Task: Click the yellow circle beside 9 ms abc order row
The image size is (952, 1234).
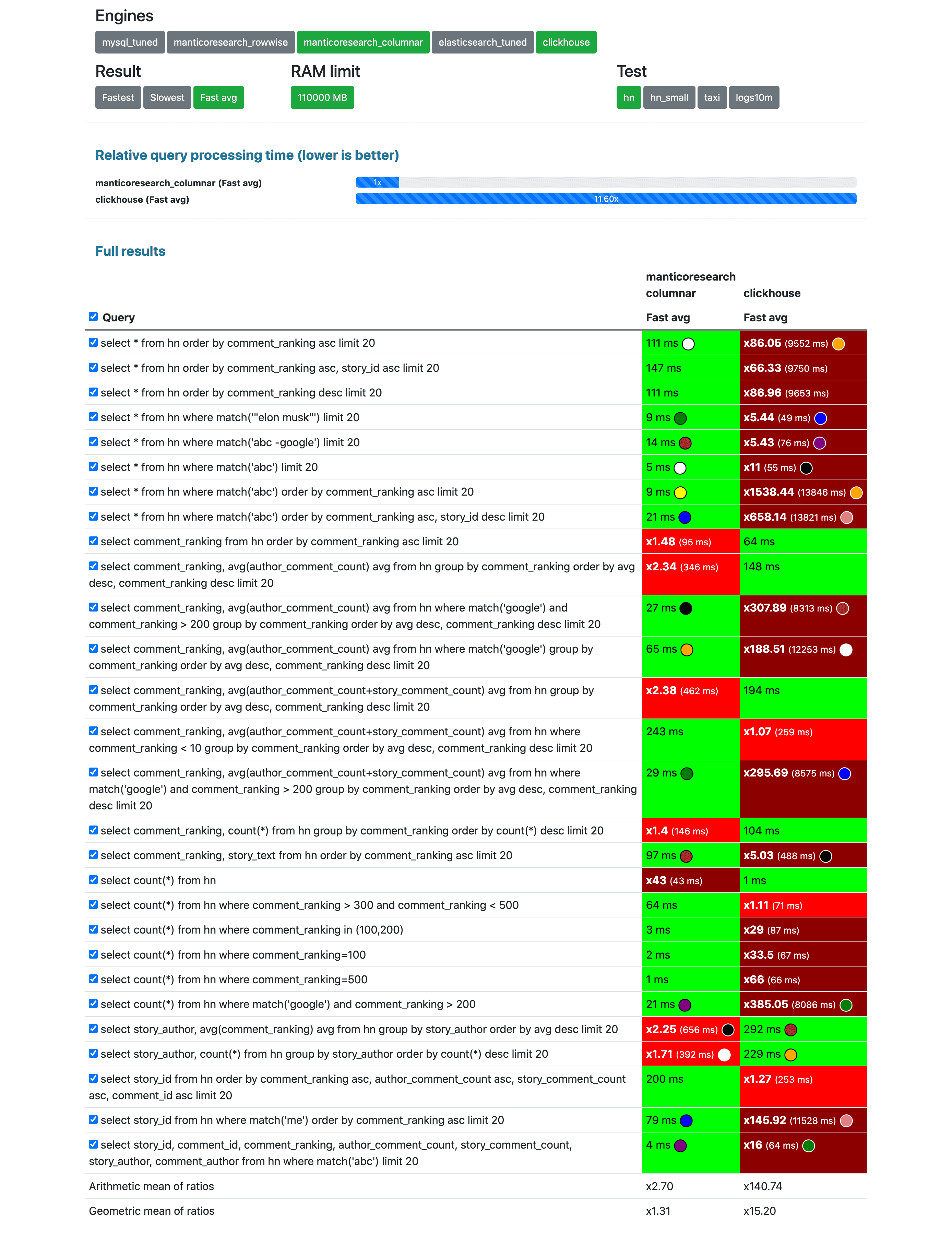Action: pyautogui.click(x=680, y=493)
